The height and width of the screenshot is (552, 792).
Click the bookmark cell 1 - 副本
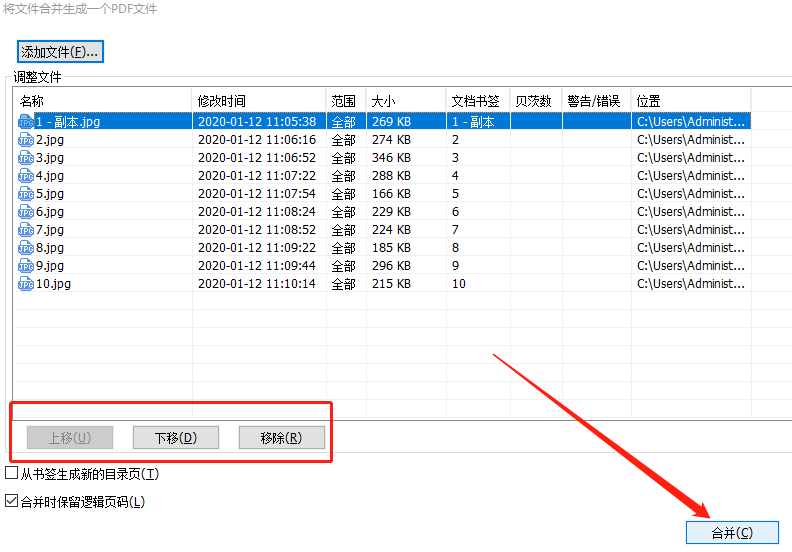click(x=473, y=122)
